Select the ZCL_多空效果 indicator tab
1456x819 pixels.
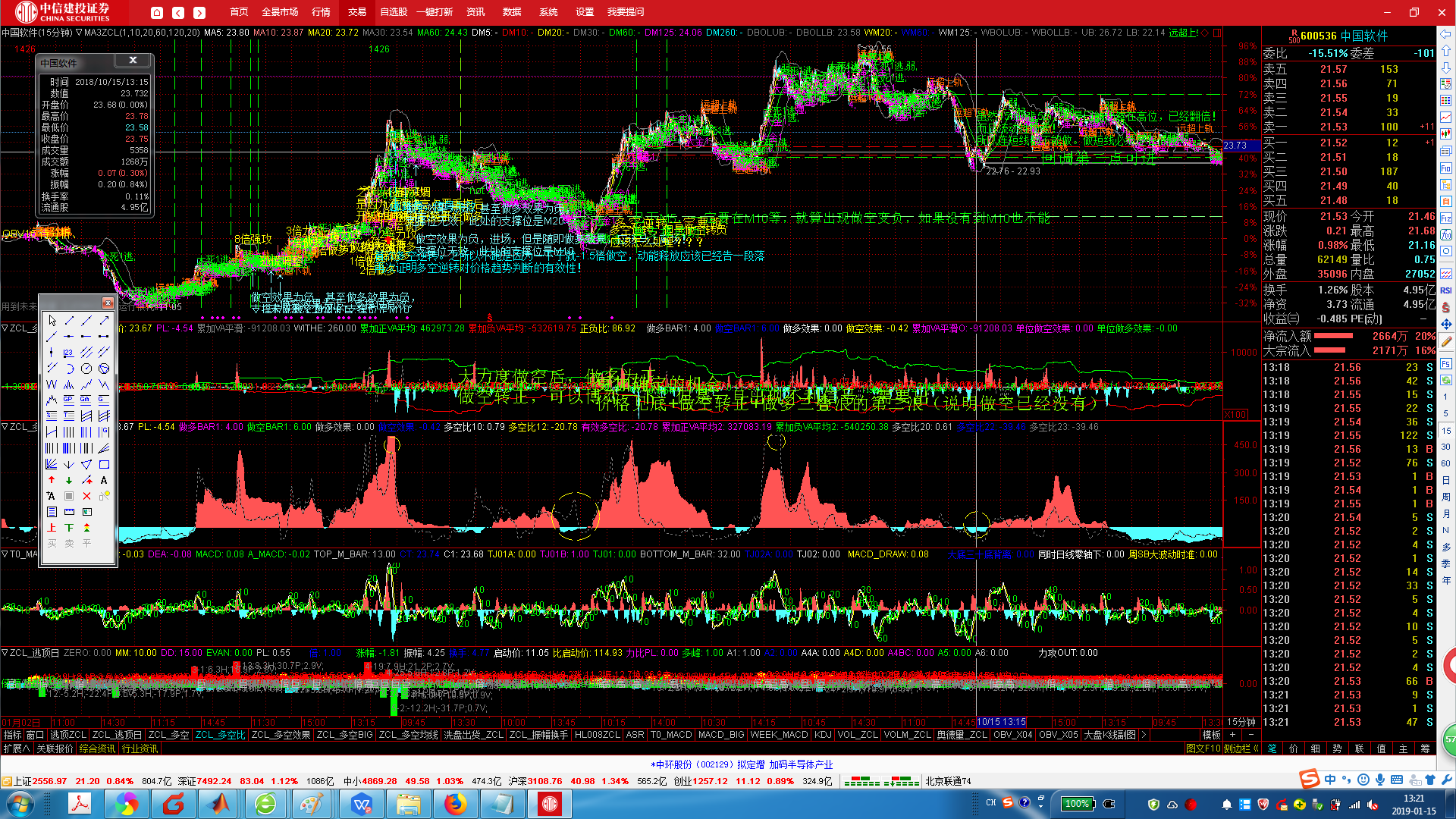281,735
